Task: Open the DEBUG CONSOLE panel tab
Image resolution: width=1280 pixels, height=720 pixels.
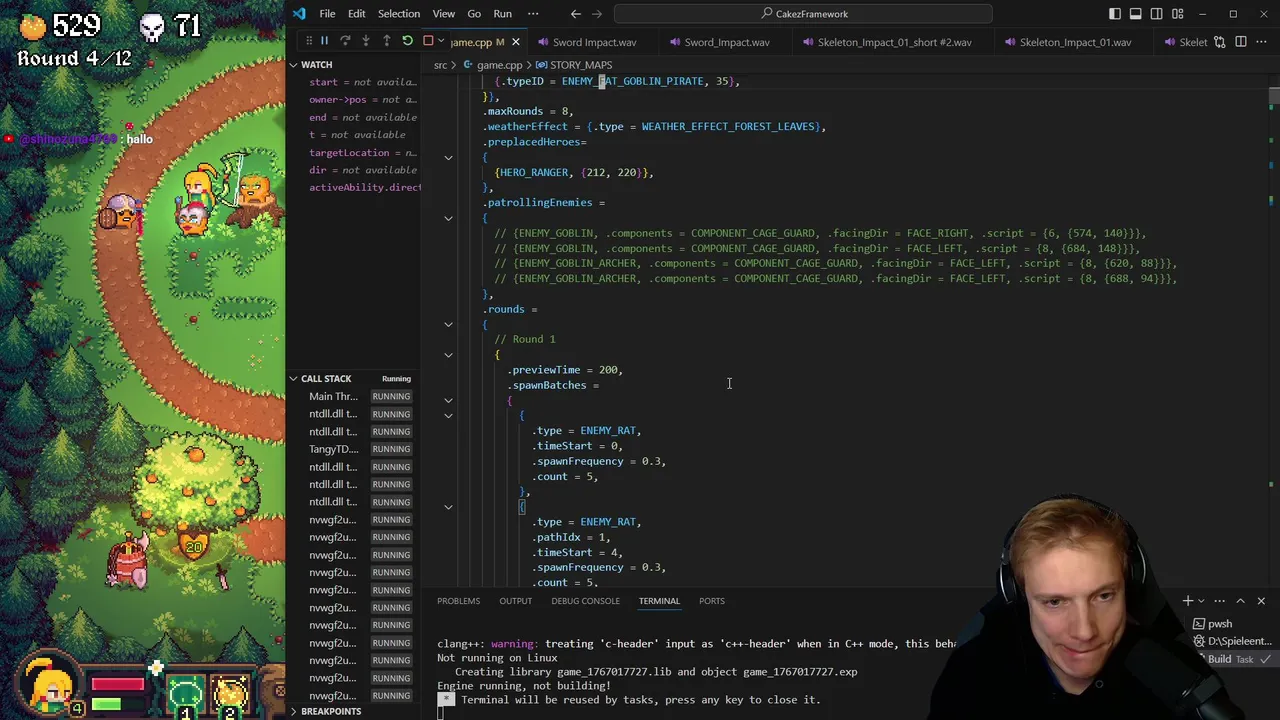Action: 585,601
